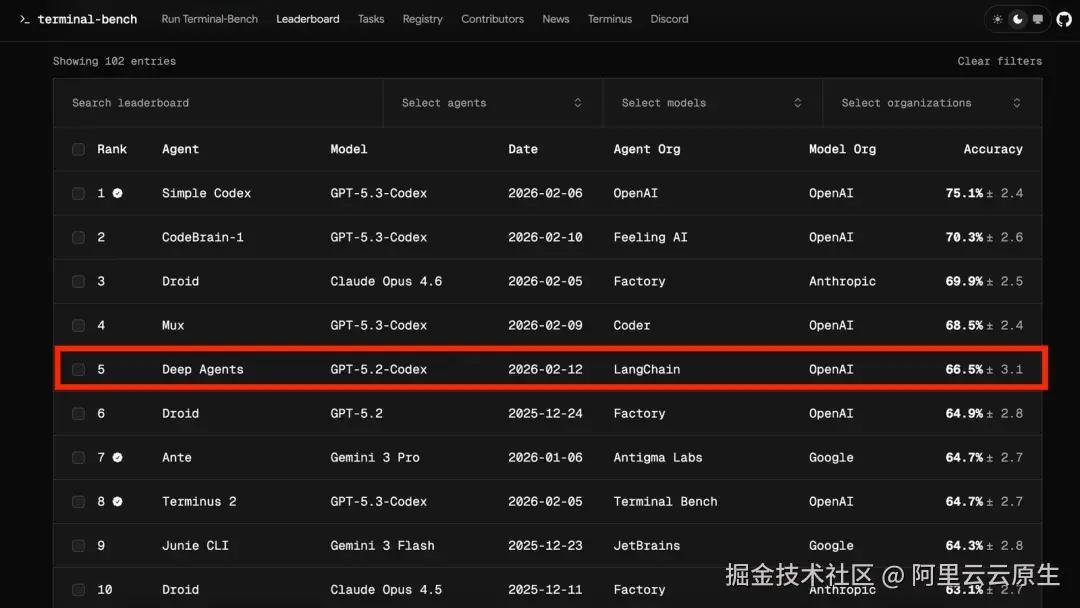Click the Claude Opus 4.5 model cell
The width and height of the screenshot is (1080, 608).
point(386,590)
